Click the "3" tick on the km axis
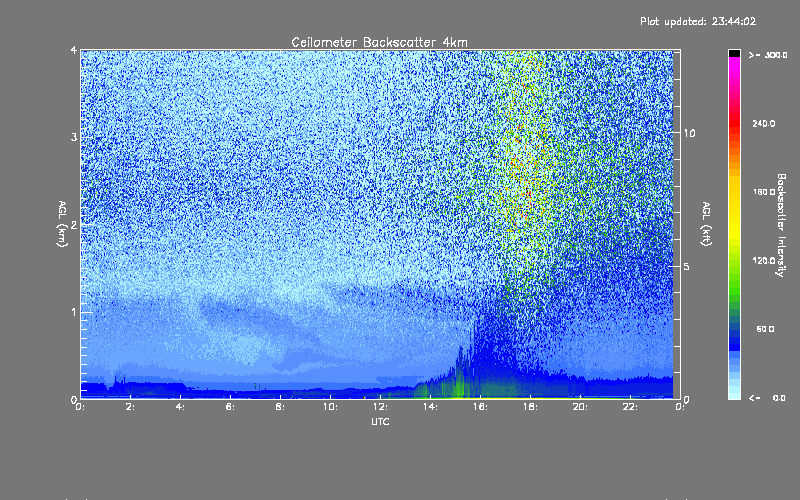The height and width of the screenshot is (500, 800). (x=74, y=137)
